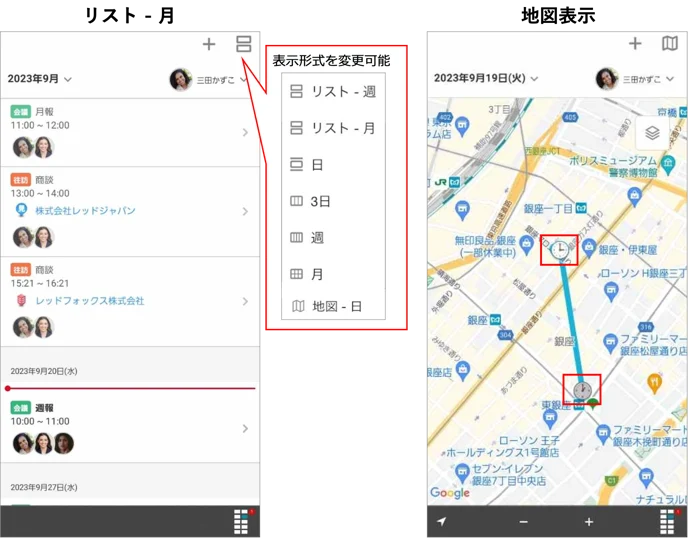Click the セブン-イレブン 銀座7丁目 store pin
Image resolution: width=688 pixels, height=538 pixels.
pyautogui.click(x=462, y=474)
